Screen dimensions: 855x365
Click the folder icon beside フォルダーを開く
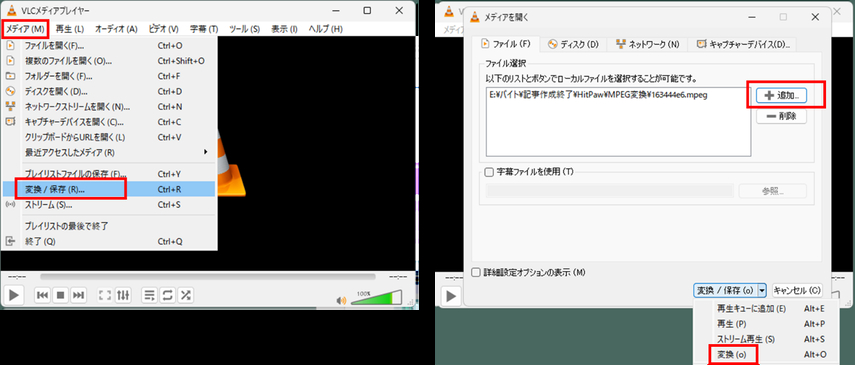(10, 76)
